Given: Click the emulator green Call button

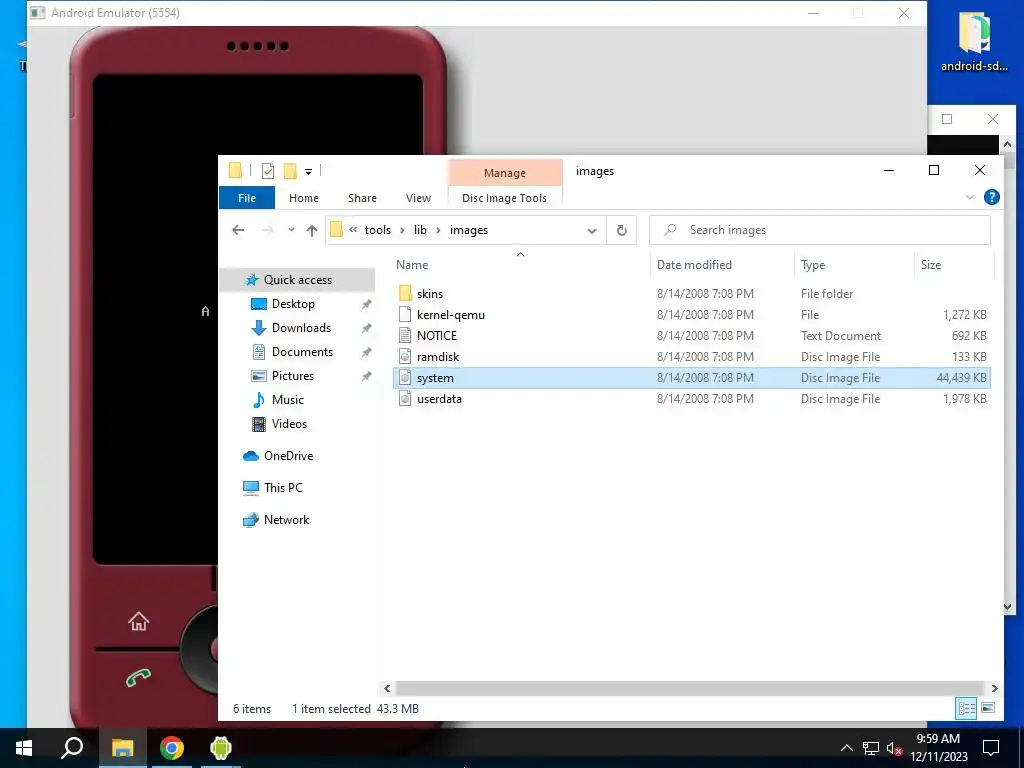Looking at the screenshot, I should pyautogui.click(x=138, y=678).
